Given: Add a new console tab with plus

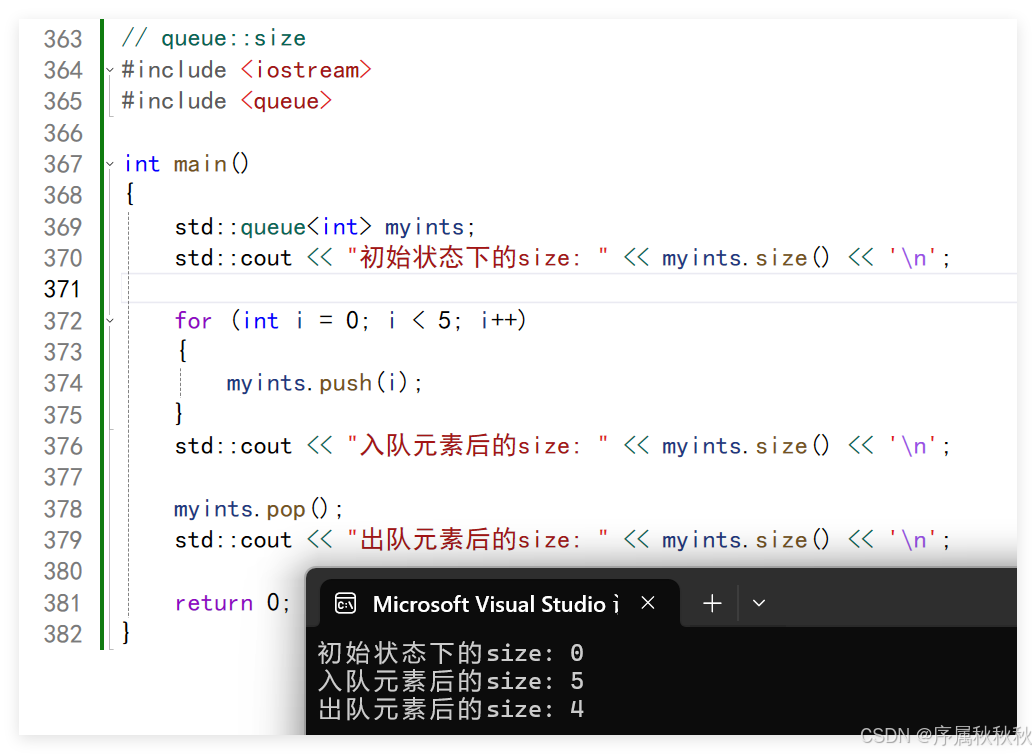Looking at the screenshot, I should click(x=712, y=603).
